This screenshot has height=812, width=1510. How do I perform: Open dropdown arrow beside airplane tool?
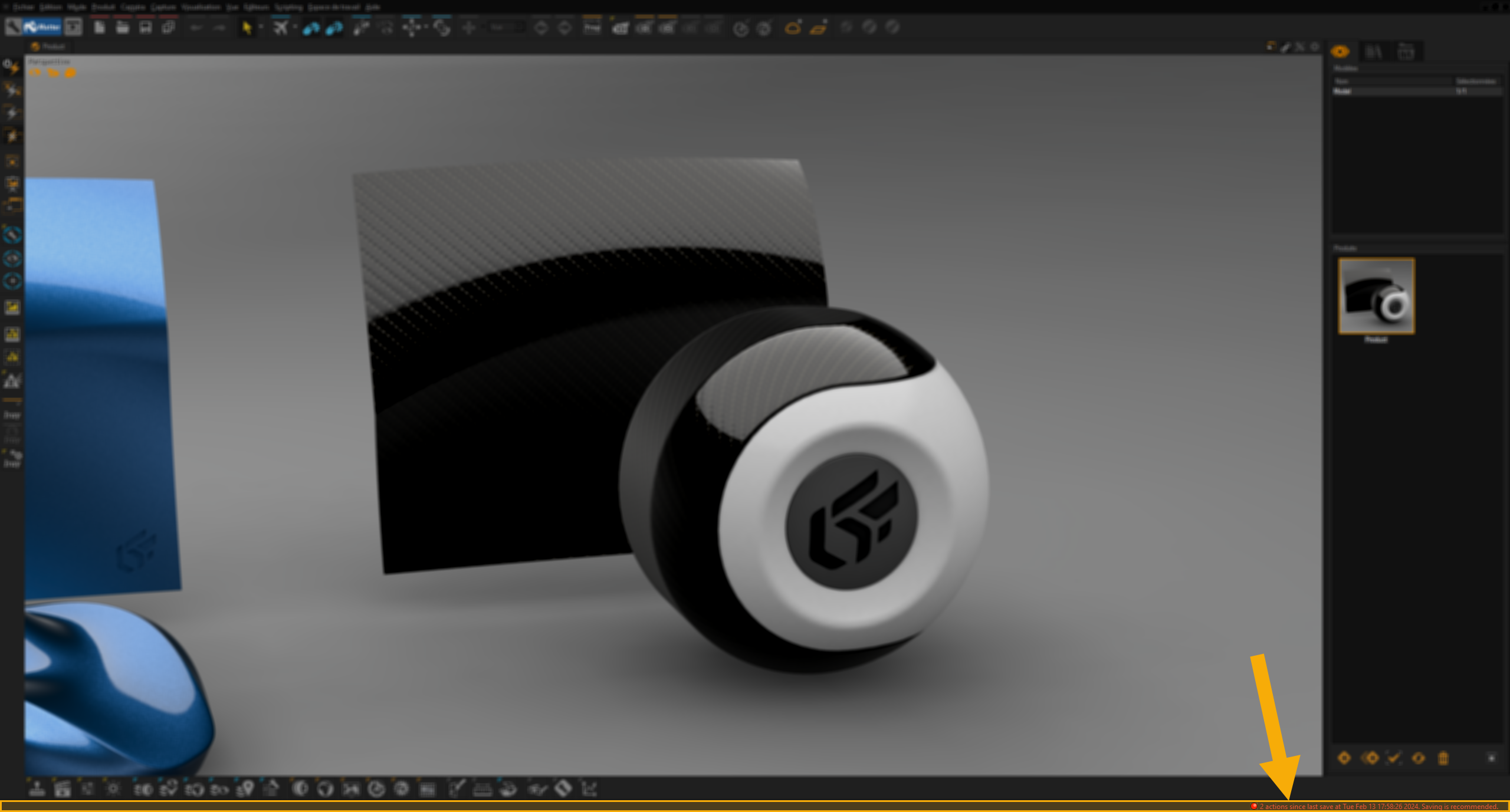click(x=295, y=27)
